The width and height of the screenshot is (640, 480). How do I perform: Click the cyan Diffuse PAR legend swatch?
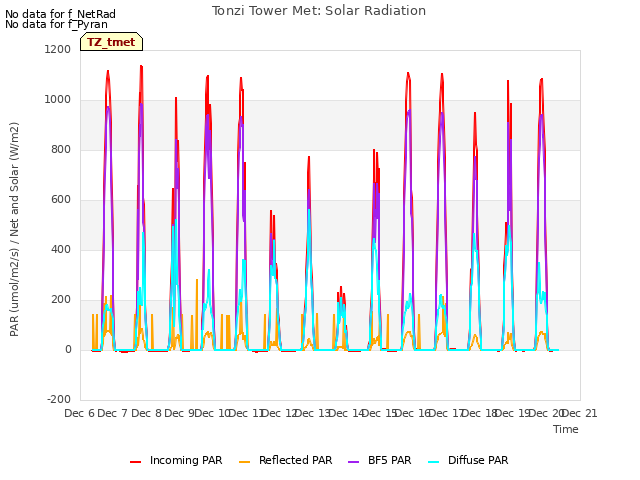433,462
